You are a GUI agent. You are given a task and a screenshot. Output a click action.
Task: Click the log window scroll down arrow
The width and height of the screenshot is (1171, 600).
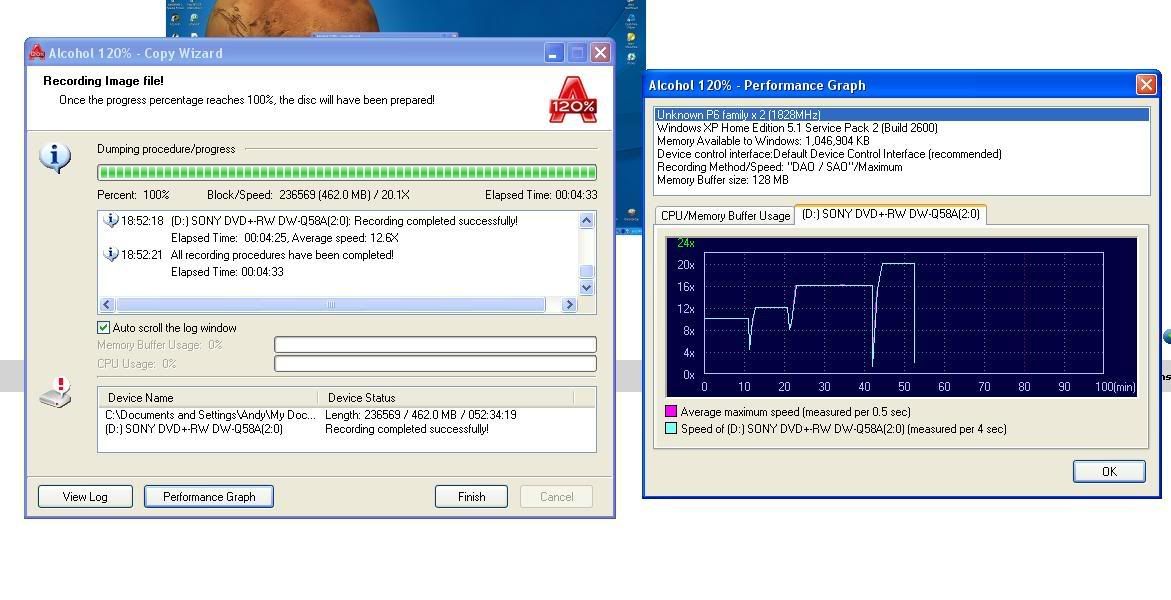click(x=586, y=288)
